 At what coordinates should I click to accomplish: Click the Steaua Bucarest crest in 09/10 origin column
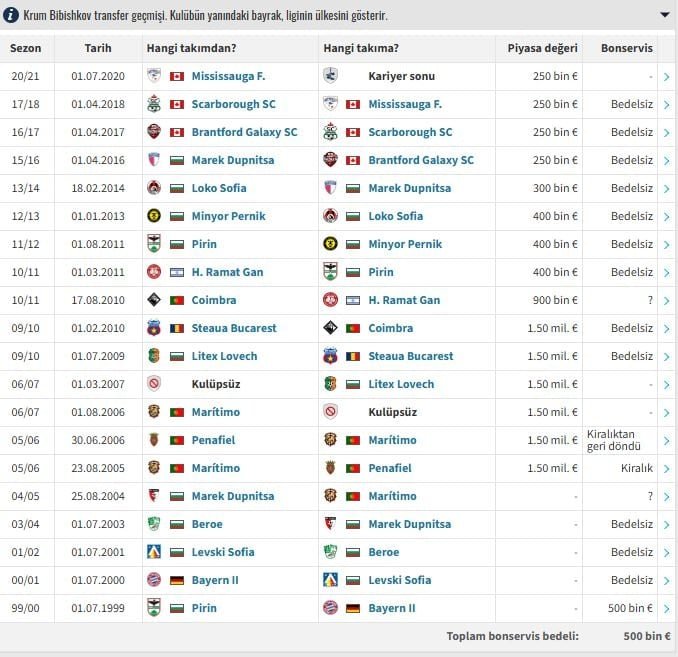pyautogui.click(x=154, y=328)
